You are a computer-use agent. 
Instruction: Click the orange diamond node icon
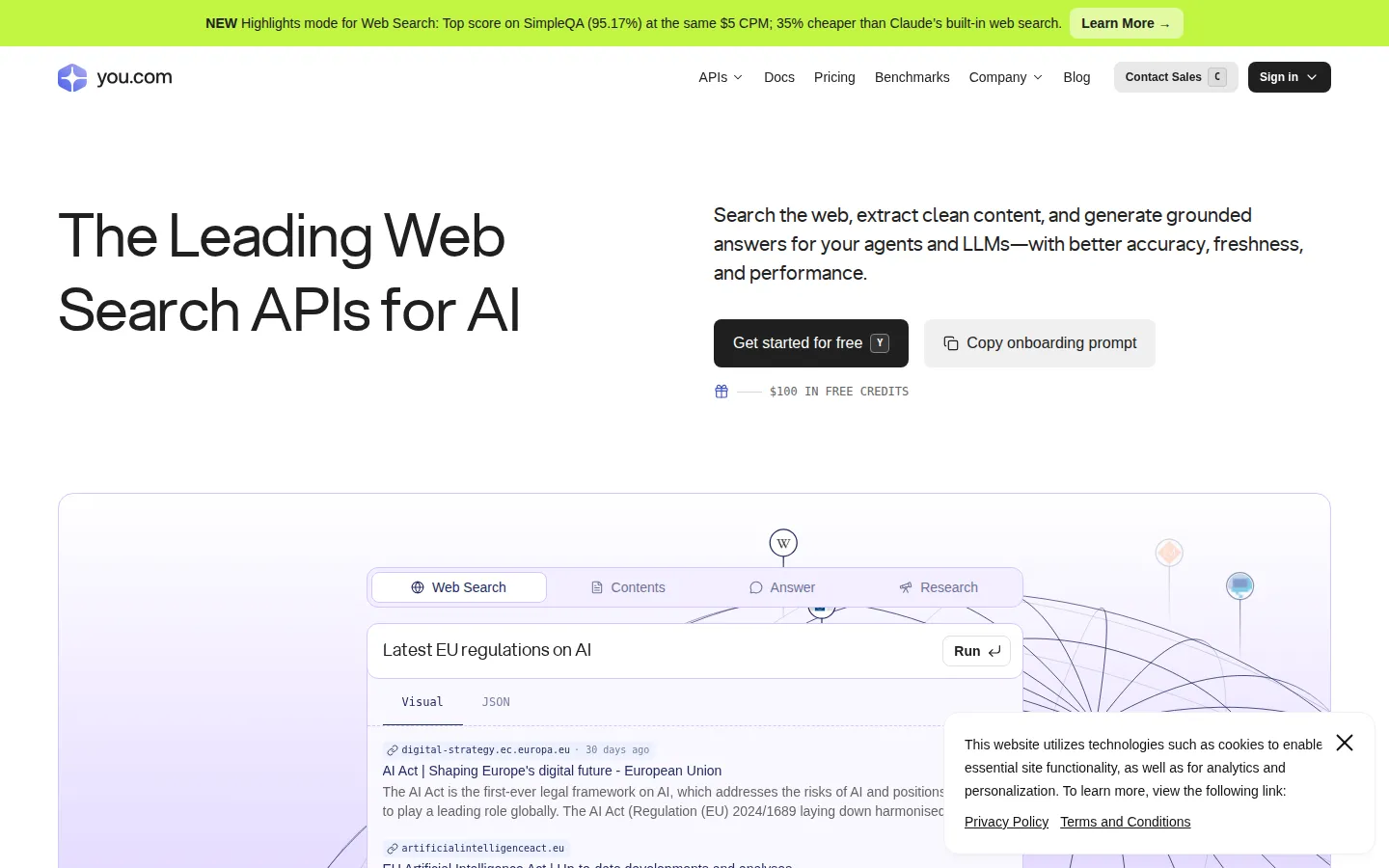coord(1169,553)
